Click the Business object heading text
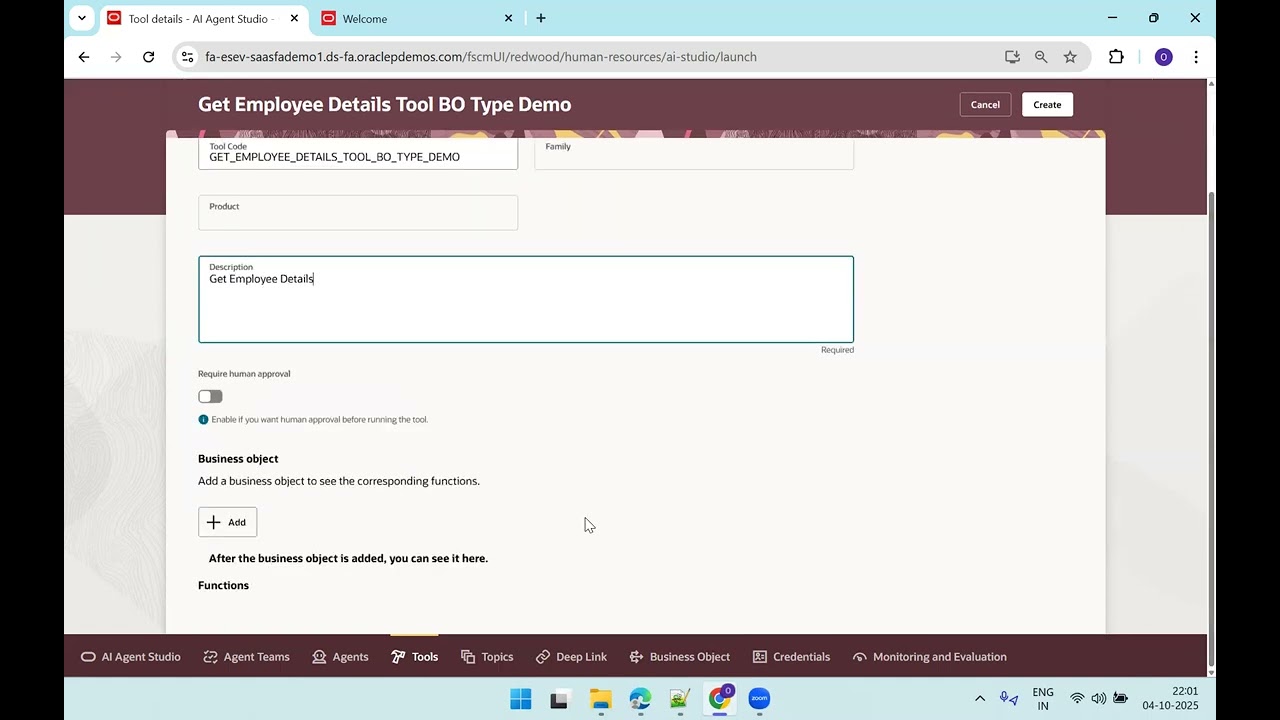 238,459
